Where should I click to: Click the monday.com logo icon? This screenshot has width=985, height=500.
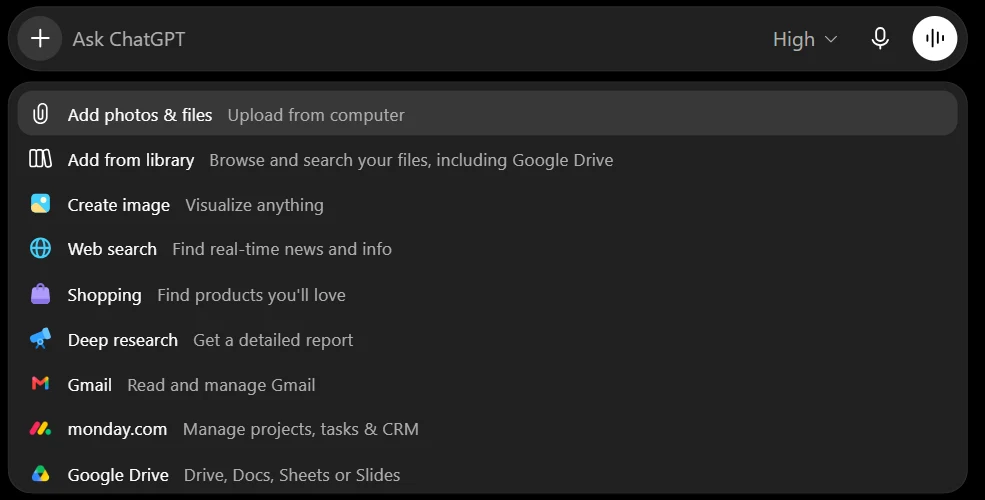pos(40,429)
